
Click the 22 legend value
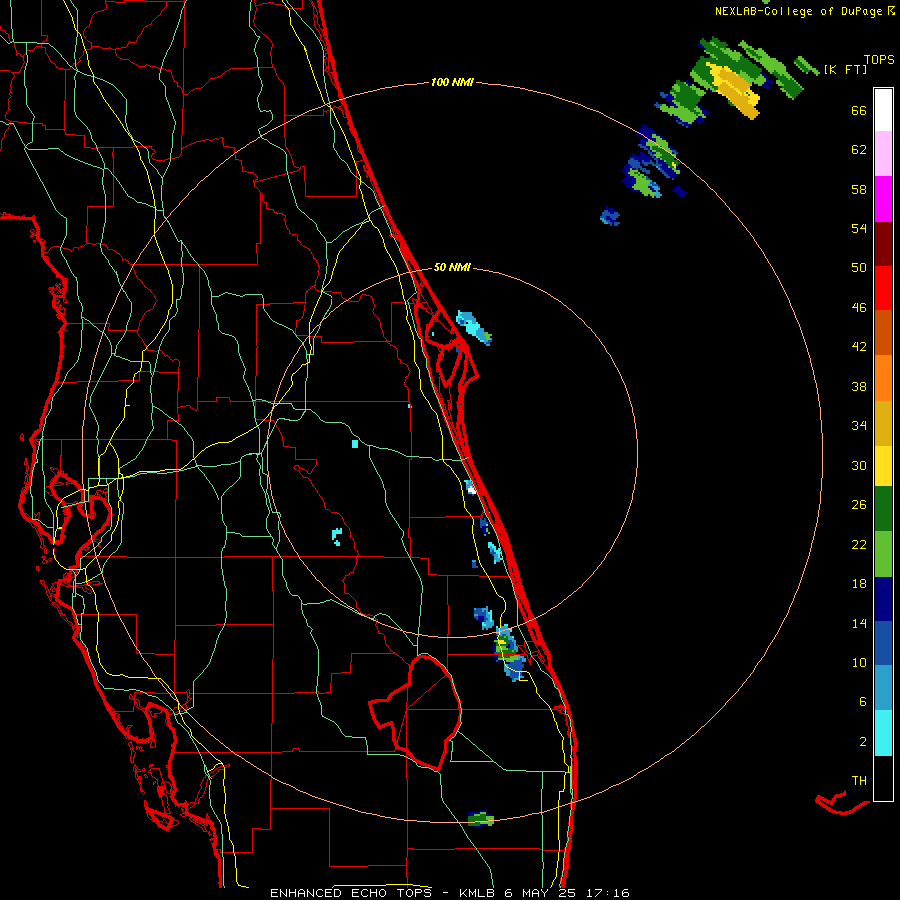tap(859, 544)
